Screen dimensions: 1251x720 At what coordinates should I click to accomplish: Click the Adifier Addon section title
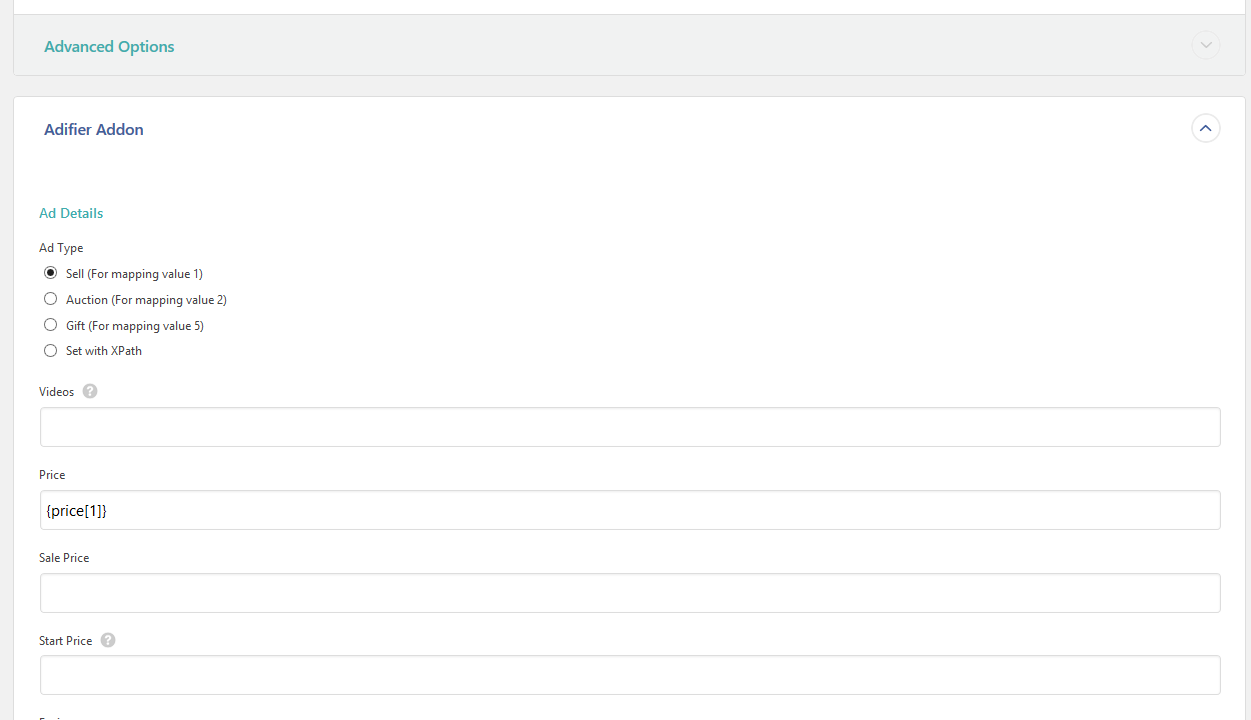[94, 129]
